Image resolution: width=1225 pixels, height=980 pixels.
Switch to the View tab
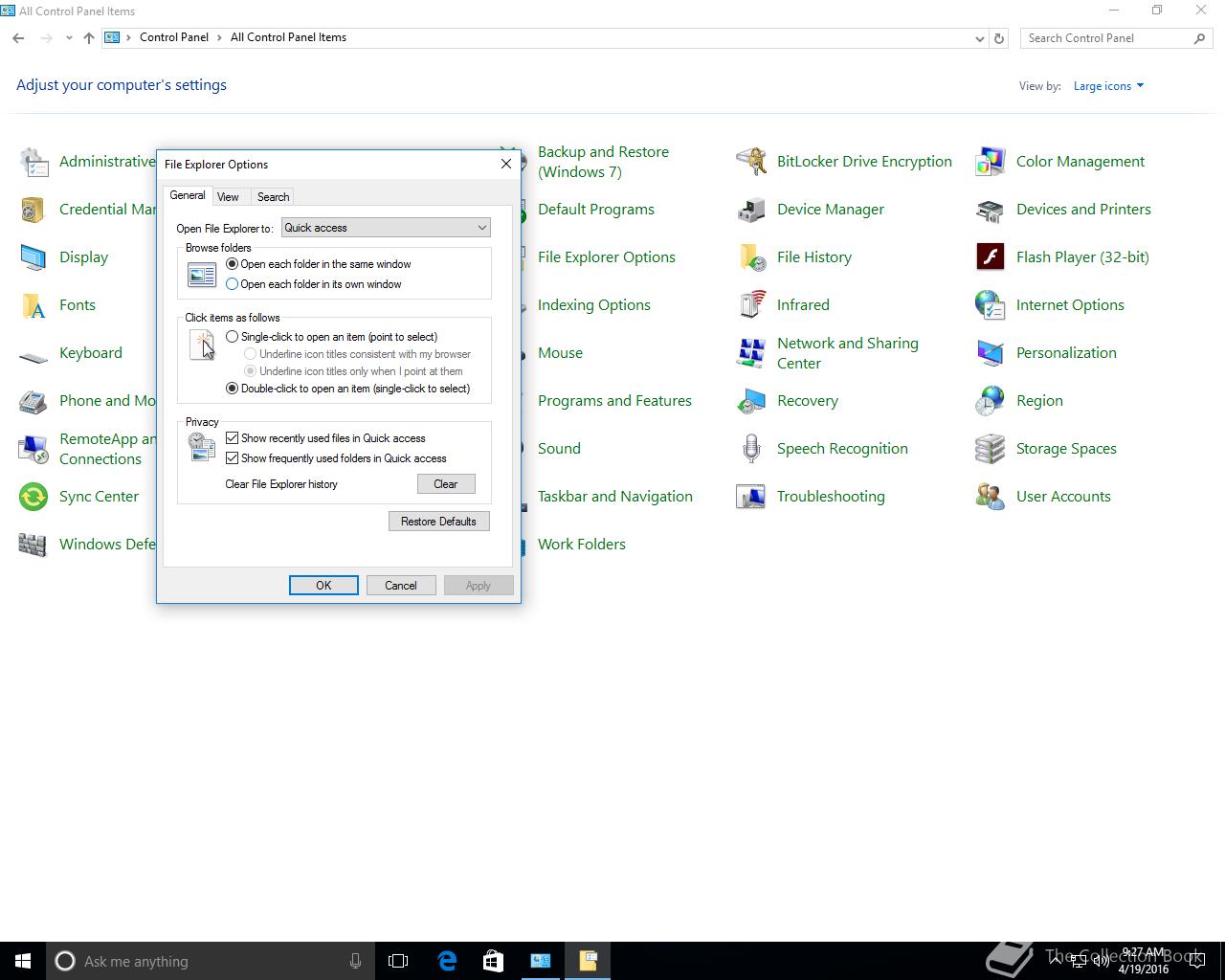point(228,197)
